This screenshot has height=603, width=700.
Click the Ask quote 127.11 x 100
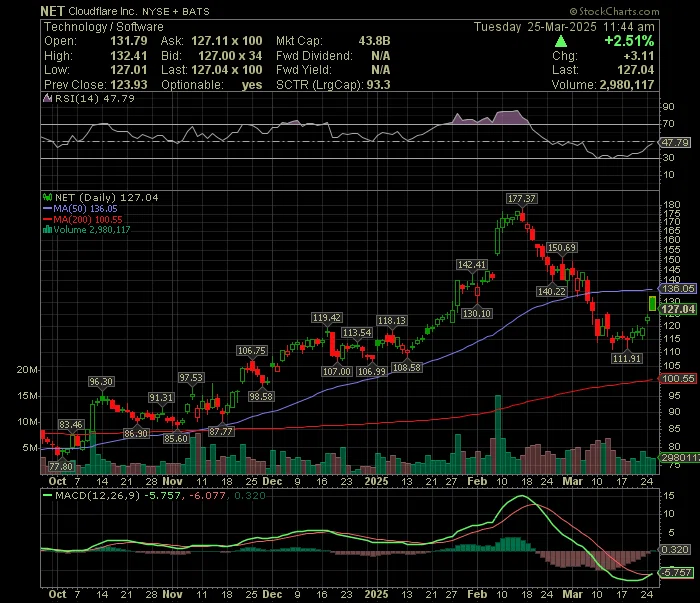point(227,41)
